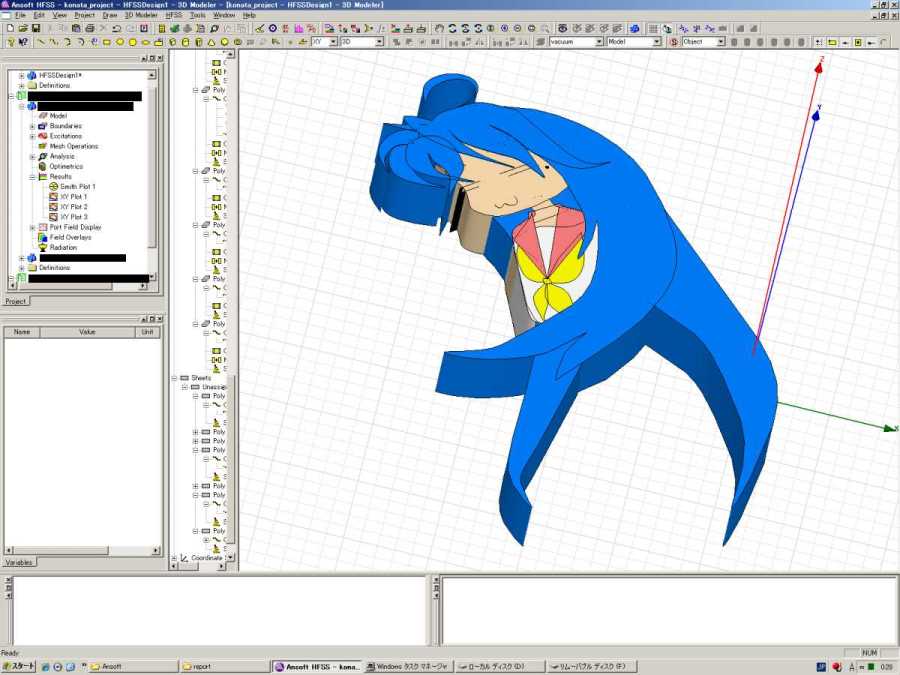Click the grid settings icon
Image resolution: width=900 pixels, height=675 pixels.
pyautogui.click(x=653, y=28)
